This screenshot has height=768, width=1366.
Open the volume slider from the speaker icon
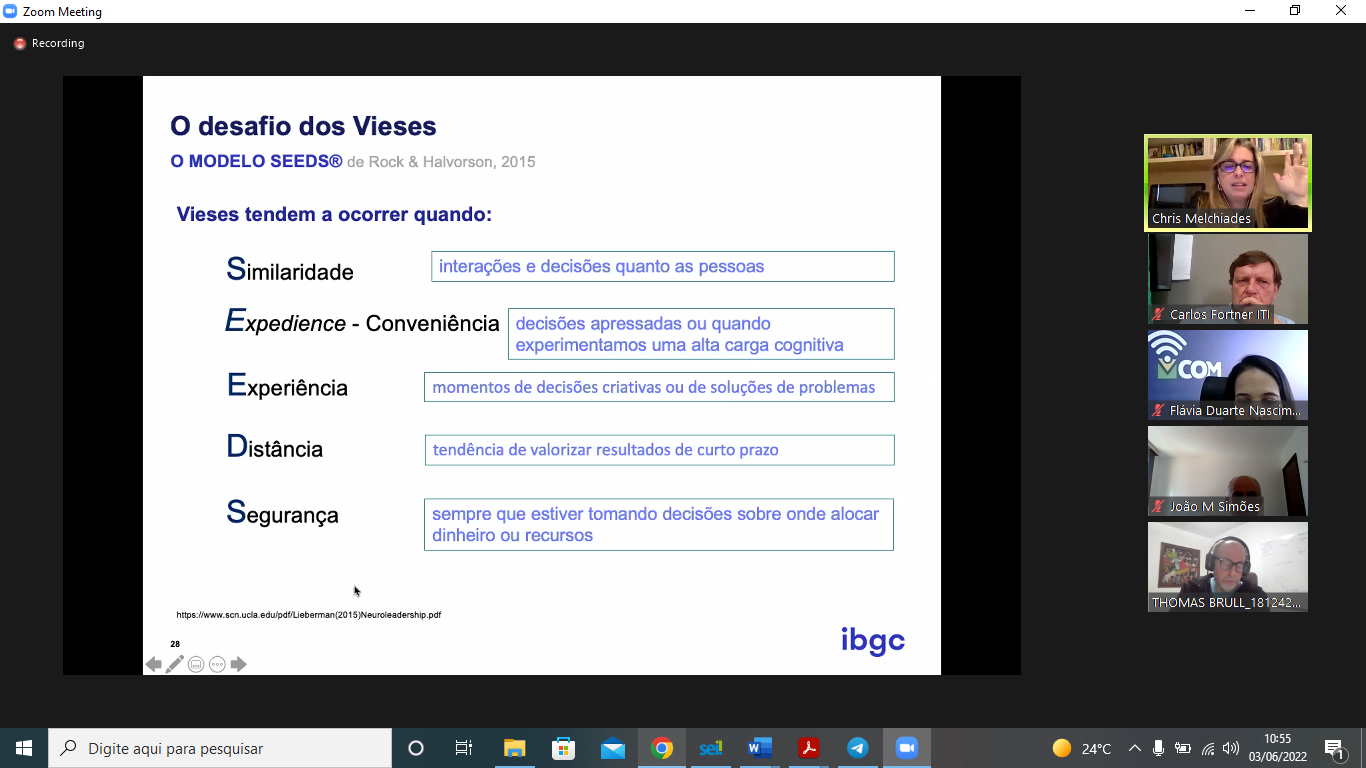click(1229, 747)
